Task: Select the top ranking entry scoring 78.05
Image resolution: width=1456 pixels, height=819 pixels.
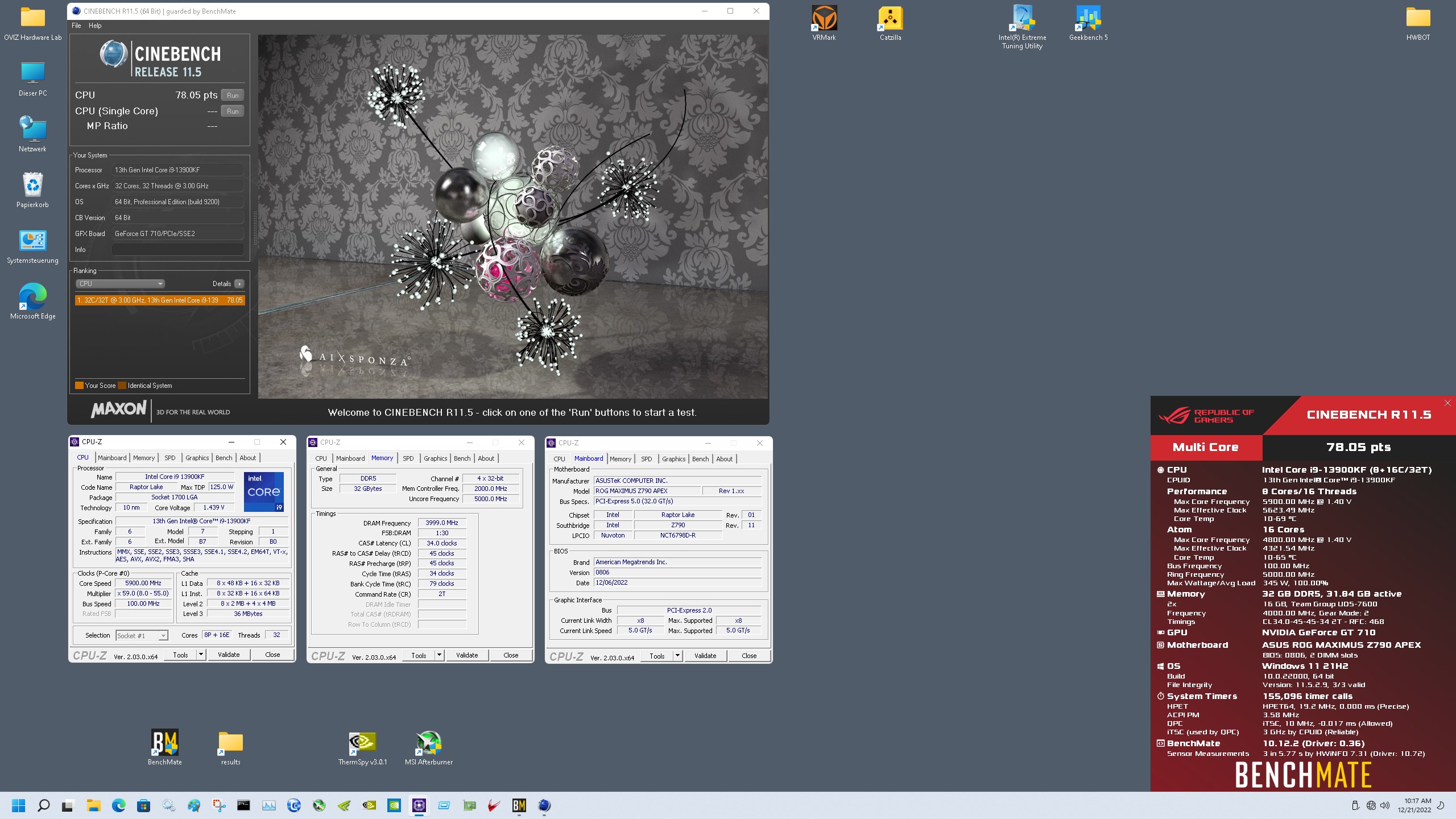Action: (160, 300)
